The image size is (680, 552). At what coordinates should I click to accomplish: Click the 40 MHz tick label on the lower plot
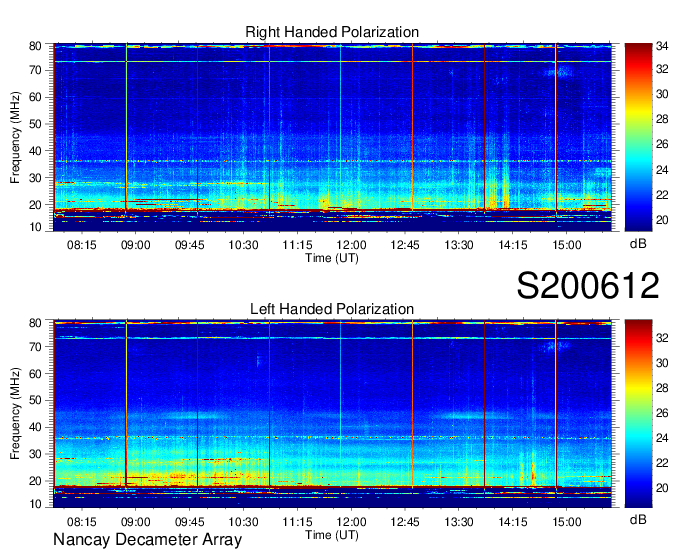click(x=35, y=427)
